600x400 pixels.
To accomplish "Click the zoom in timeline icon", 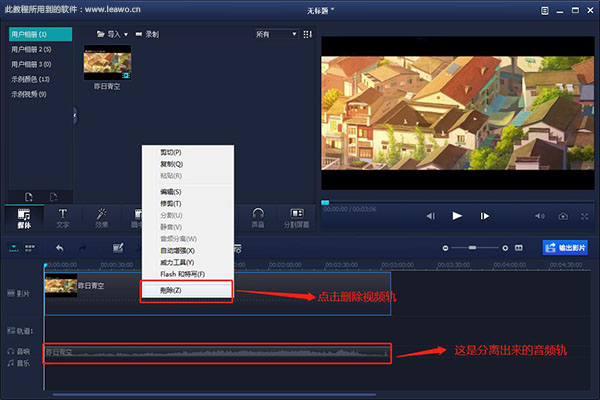I will coord(505,248).
